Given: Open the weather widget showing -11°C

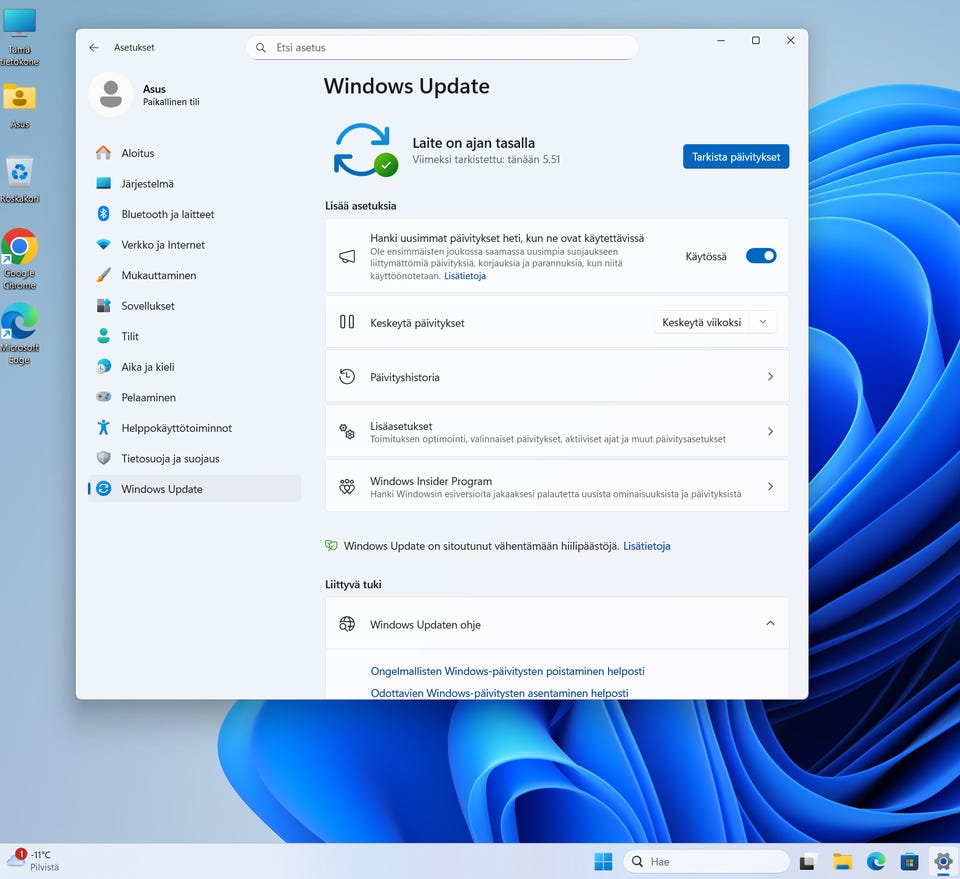Looking at the screenshot, I should pyautogui.click(x=34, y=861).
